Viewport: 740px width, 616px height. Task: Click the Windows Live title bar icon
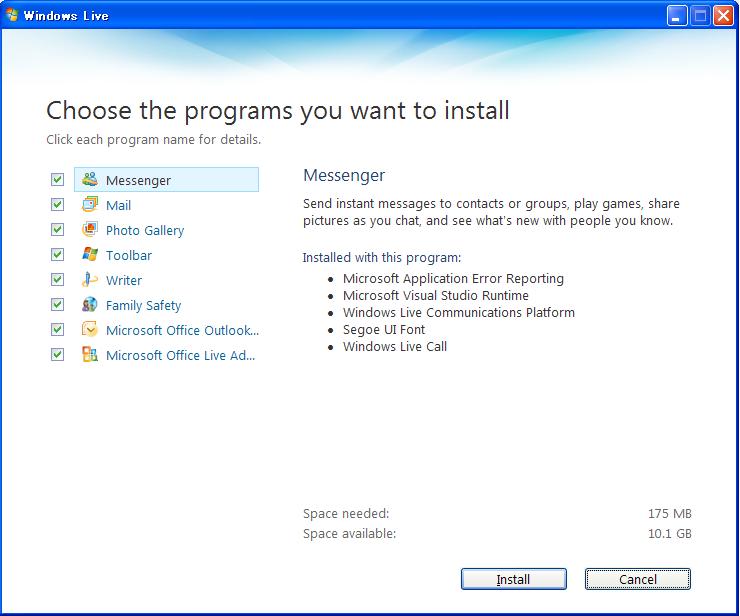click(x=12, y=15)
